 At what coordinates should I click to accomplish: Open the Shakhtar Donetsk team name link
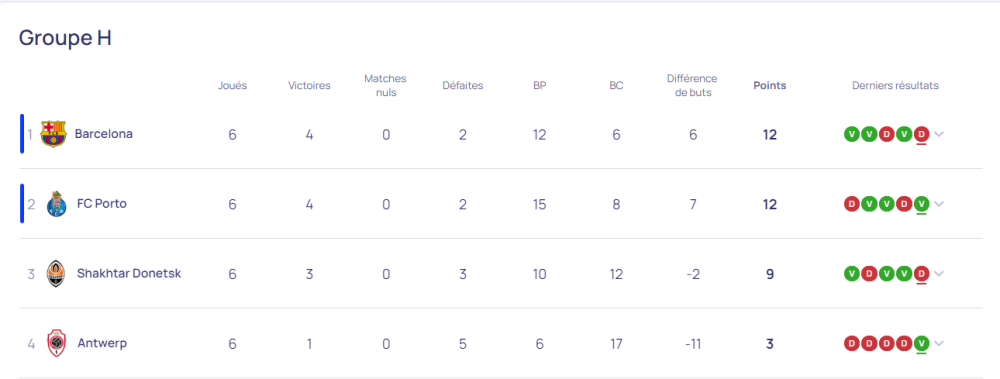tap(129, 273)
